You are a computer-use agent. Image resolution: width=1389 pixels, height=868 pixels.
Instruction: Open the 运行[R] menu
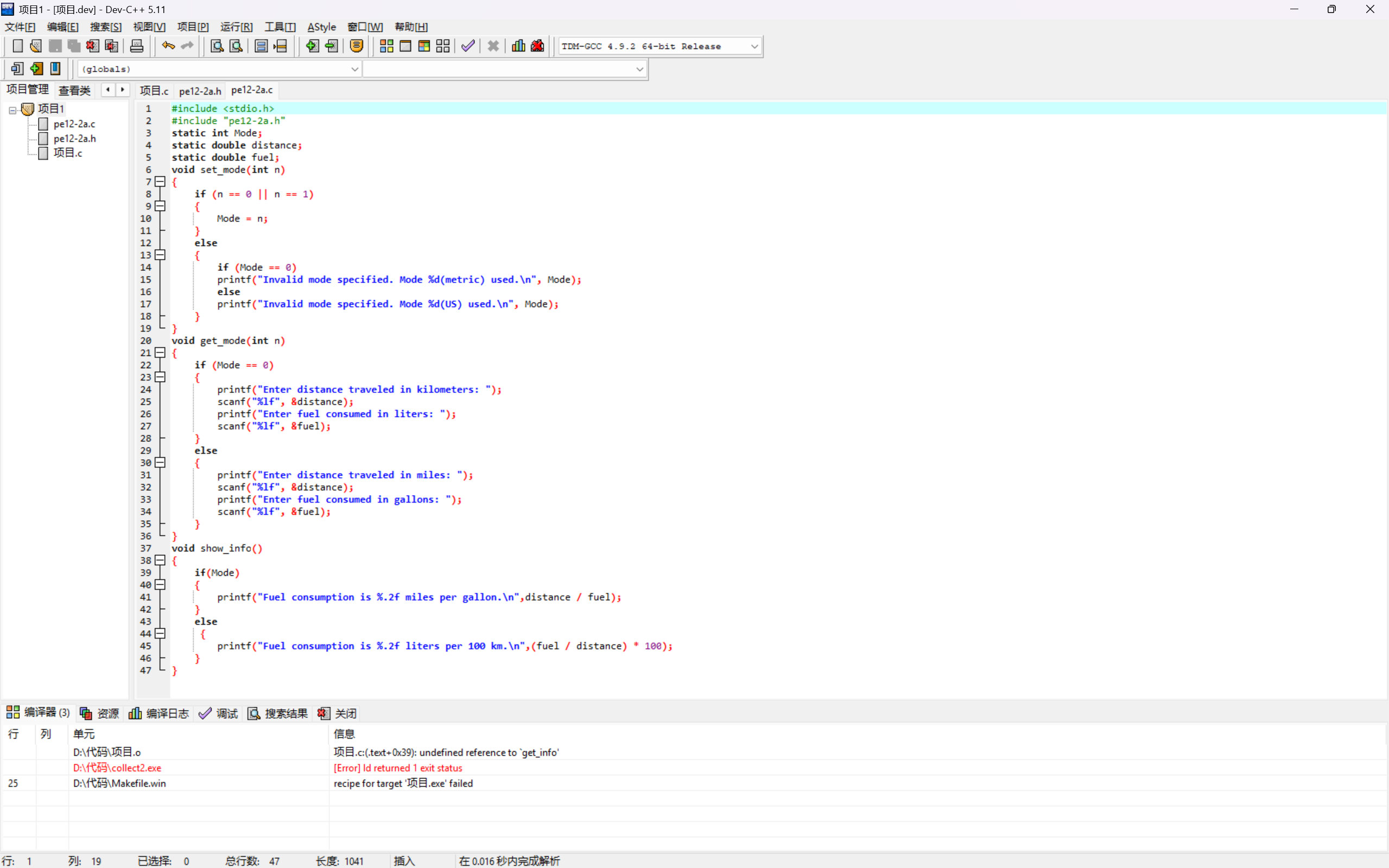(x=236, y=27)
